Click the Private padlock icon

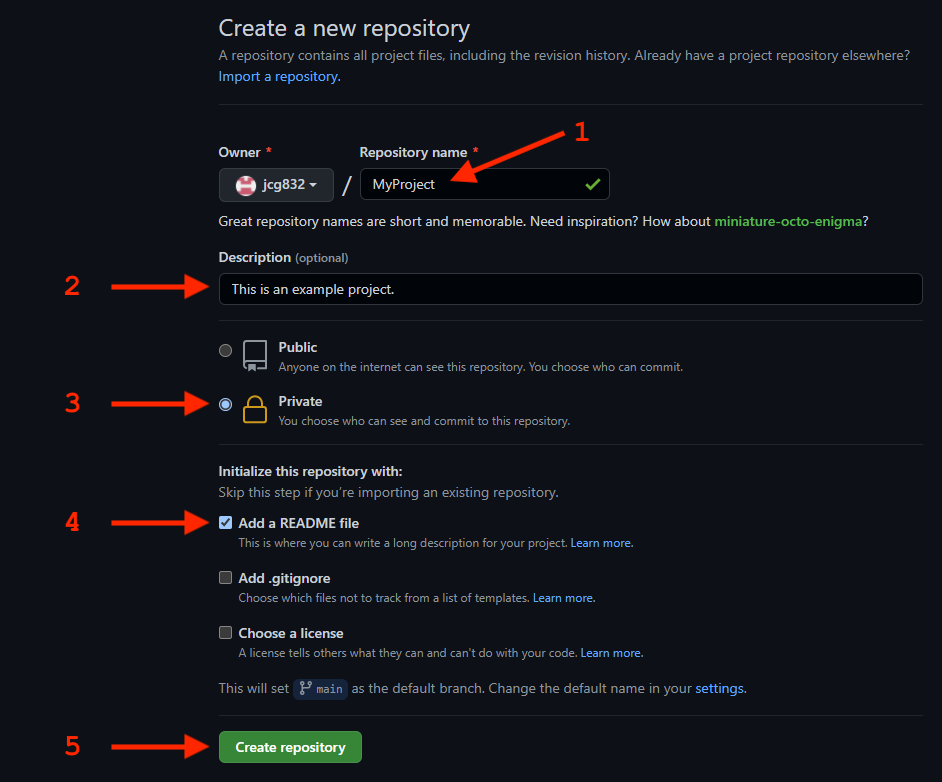pos(255,410)
